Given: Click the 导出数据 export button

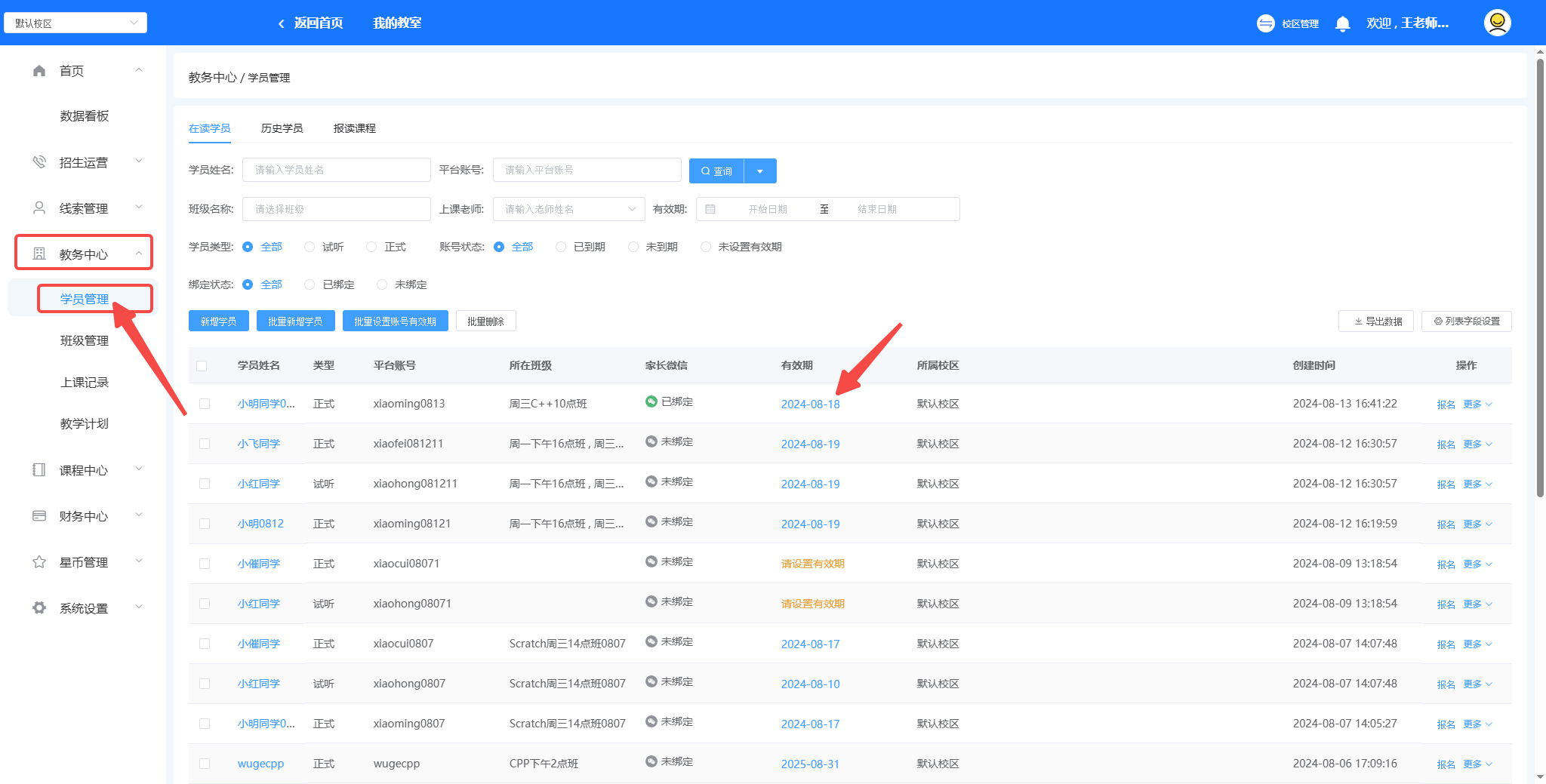Looking at the screenshot, I should pyautogui.click(x=1376, y=321).
